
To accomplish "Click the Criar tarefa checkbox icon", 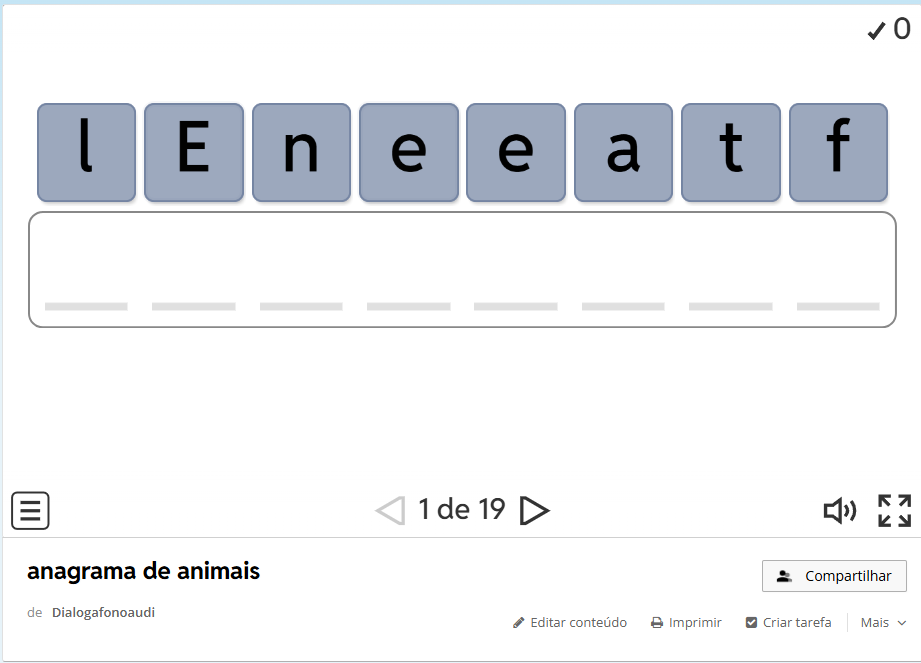I will click(x=751, y=623).
